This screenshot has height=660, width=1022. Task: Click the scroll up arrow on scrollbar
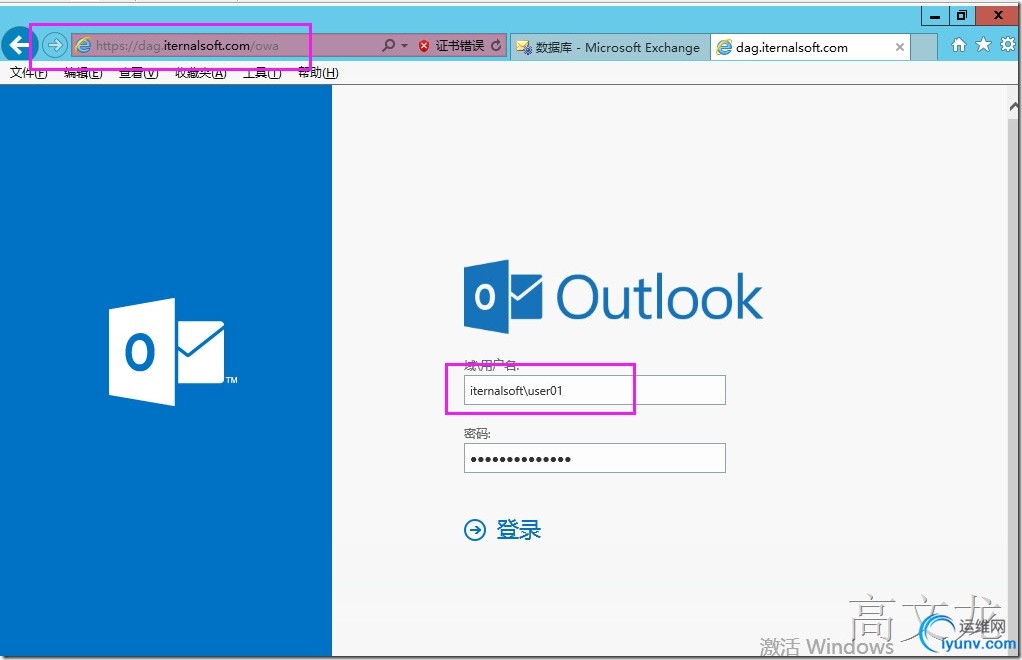1014,106
